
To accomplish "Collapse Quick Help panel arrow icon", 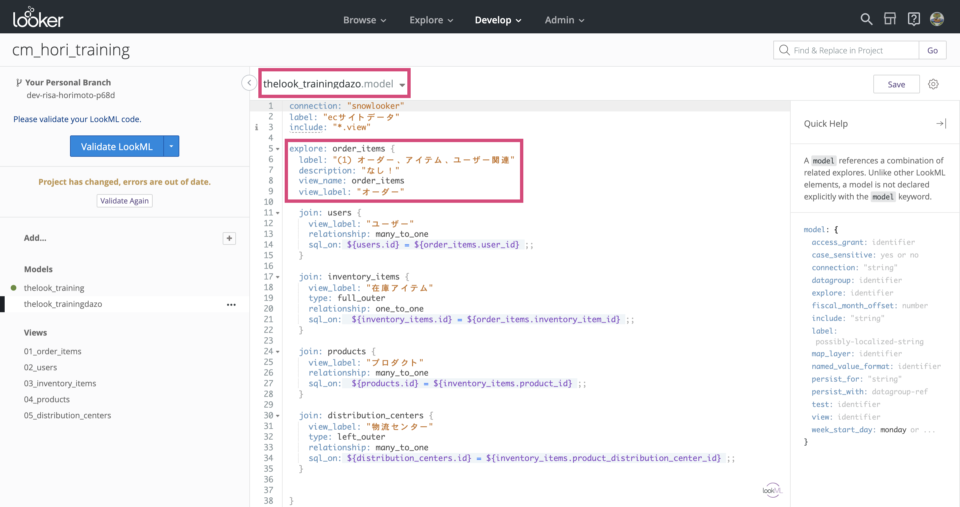I will 941,124.
